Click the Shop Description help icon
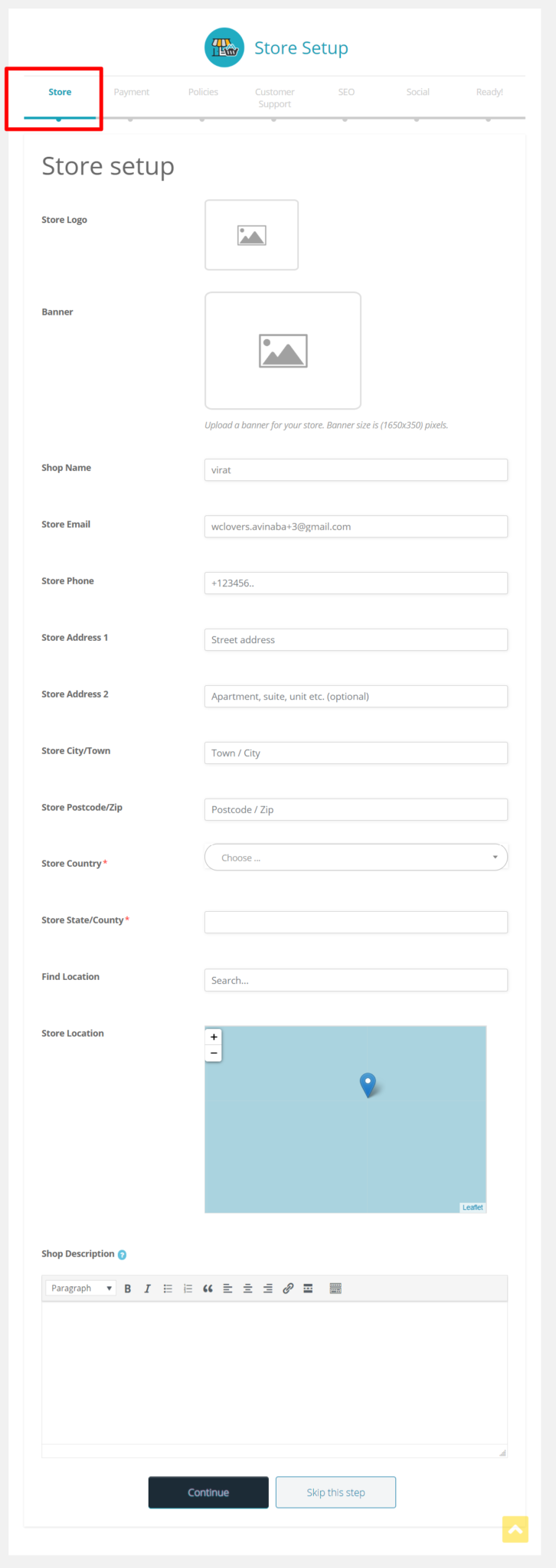This screenshot has height=1568, width=556. point(123,1255)
